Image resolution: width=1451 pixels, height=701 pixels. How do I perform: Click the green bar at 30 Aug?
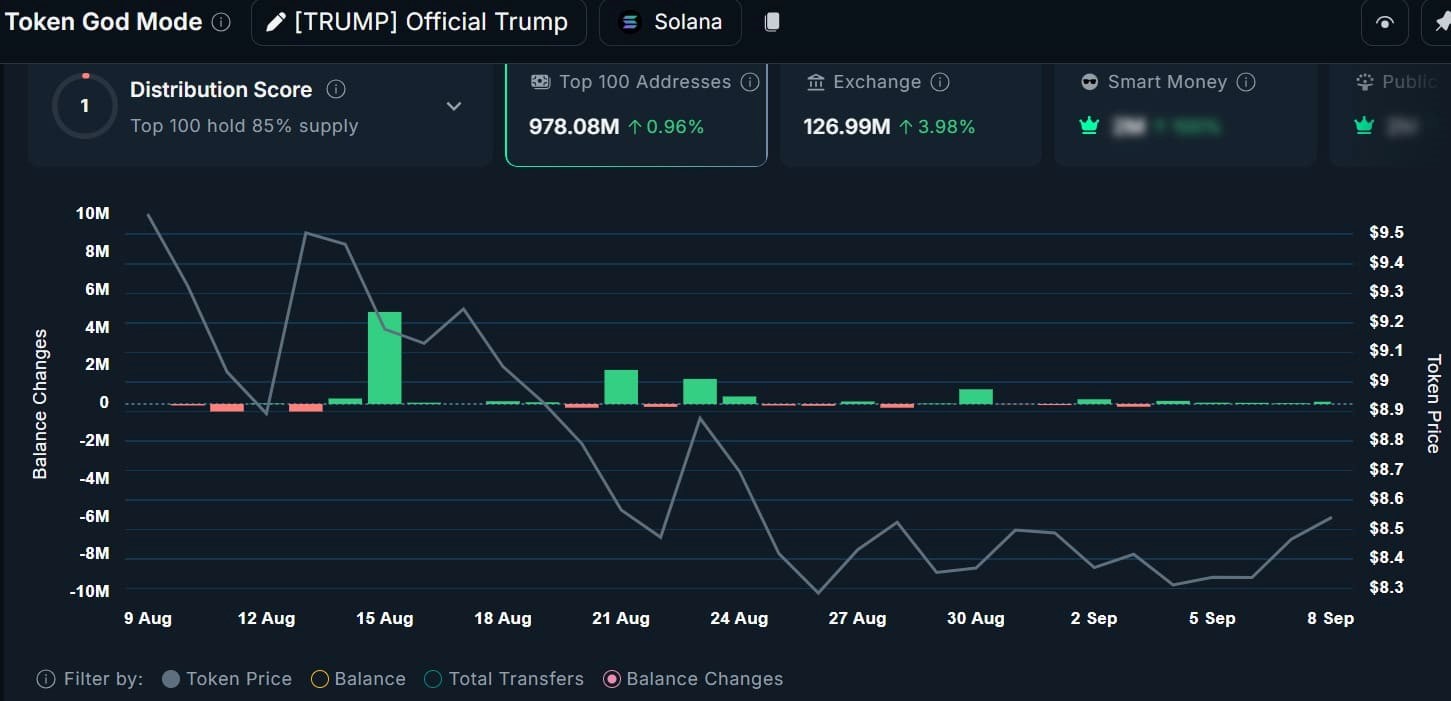[x=976, y=396]
